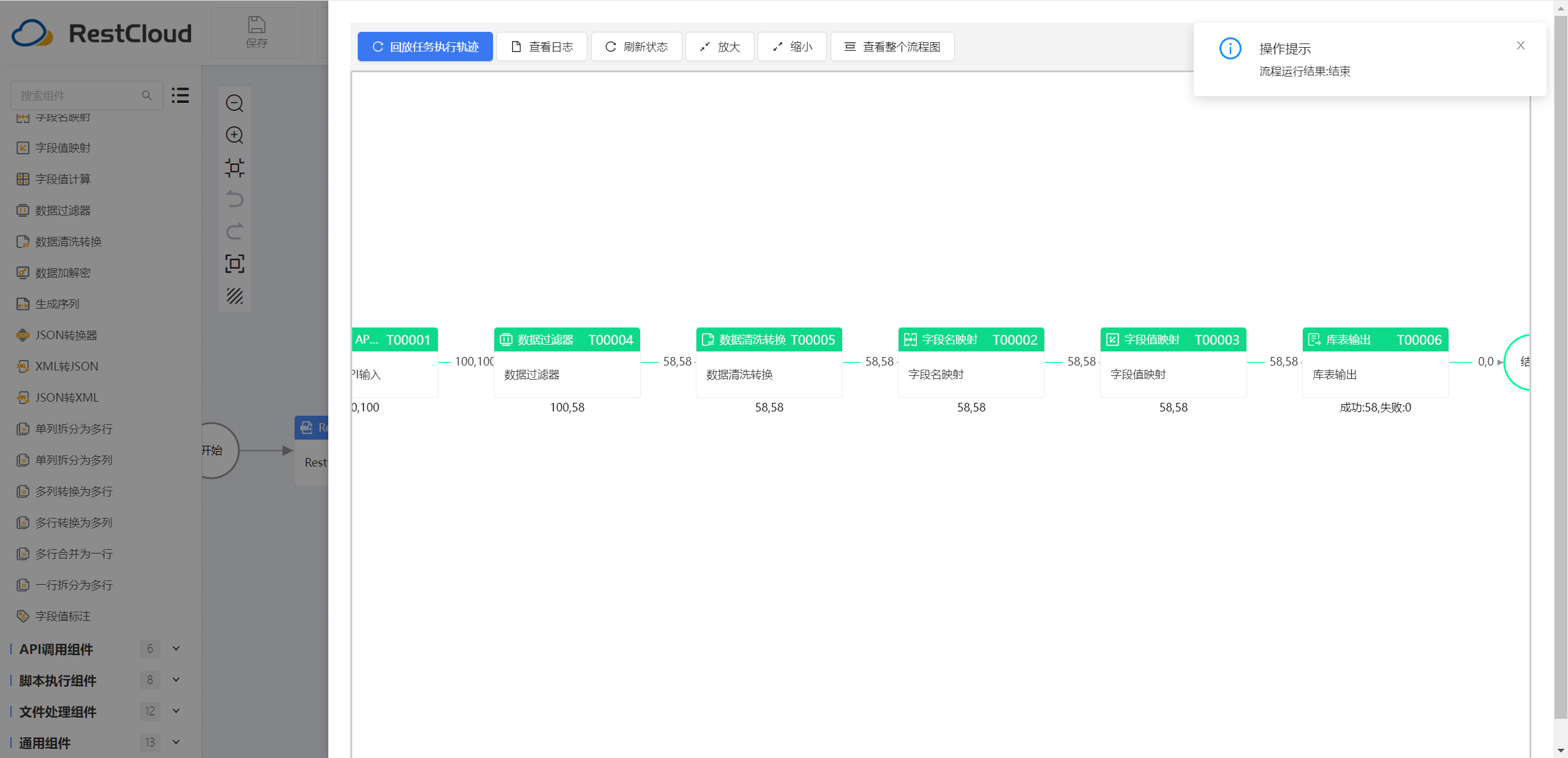This screenshot has height=758, width=1568.
Task: Click 回放任务执行轨迹 button
Action: [x=425, y=47]
